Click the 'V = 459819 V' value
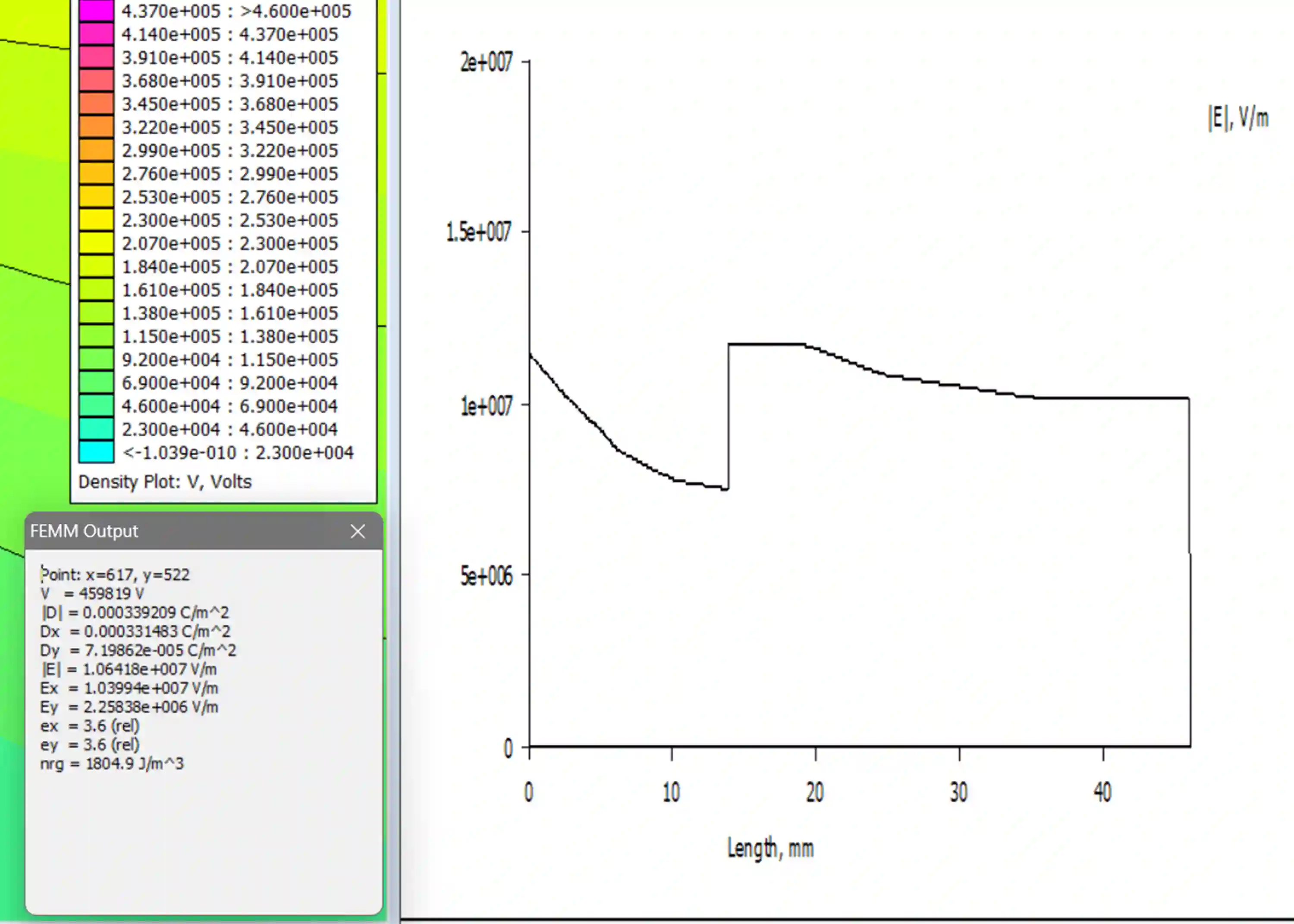 (x=92, y=593)
